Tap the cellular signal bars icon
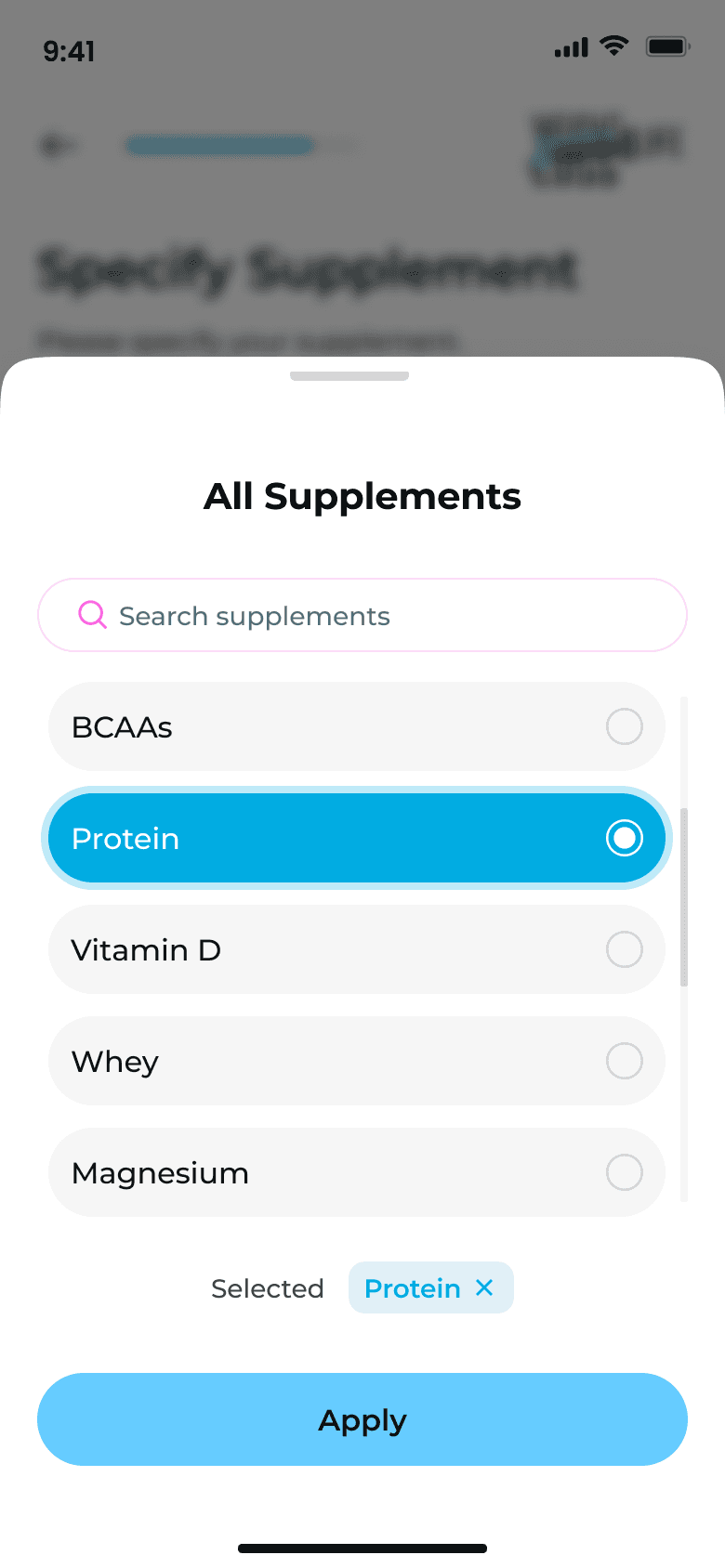Viewport: 725px width, 1568px height. 571,47
